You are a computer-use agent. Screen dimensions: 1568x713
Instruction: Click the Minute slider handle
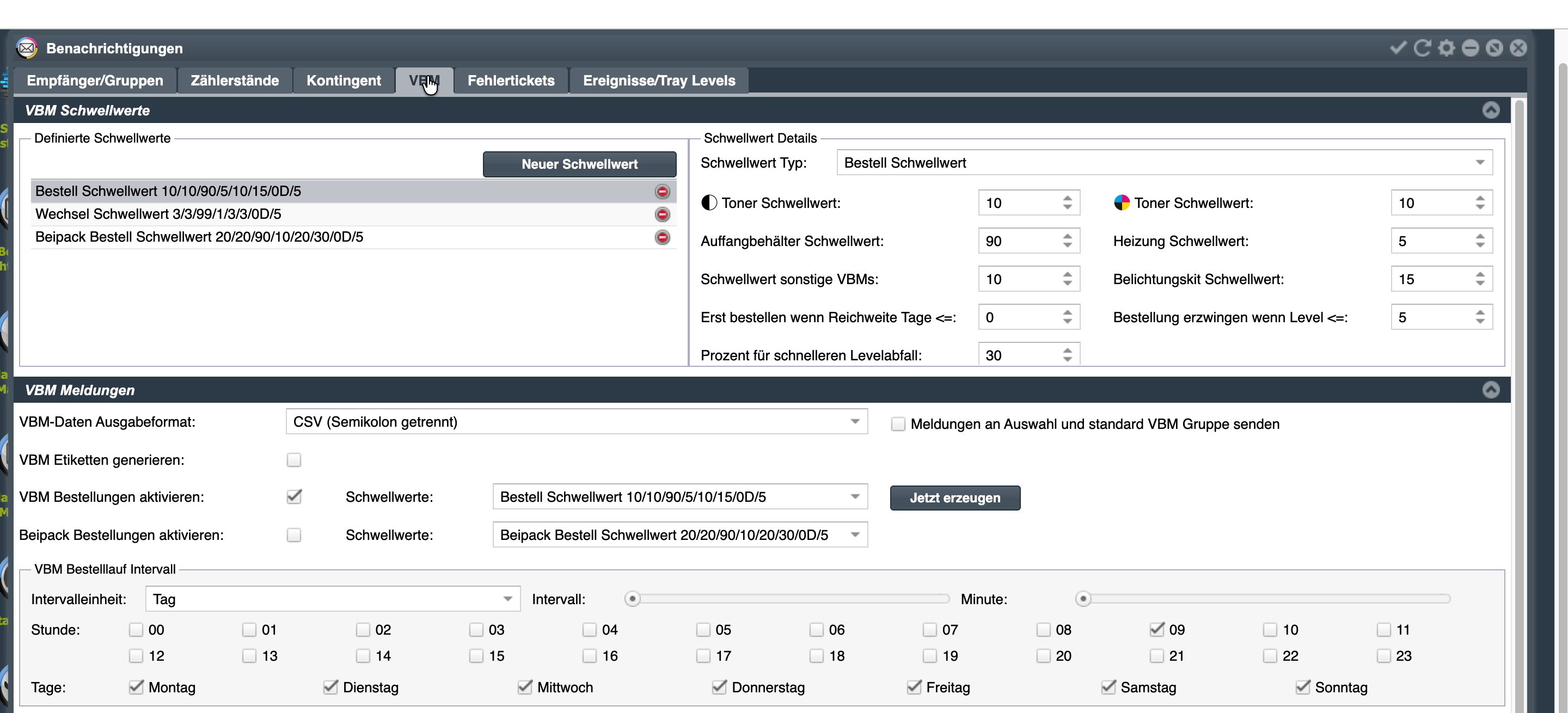(x=1083, y=599)
